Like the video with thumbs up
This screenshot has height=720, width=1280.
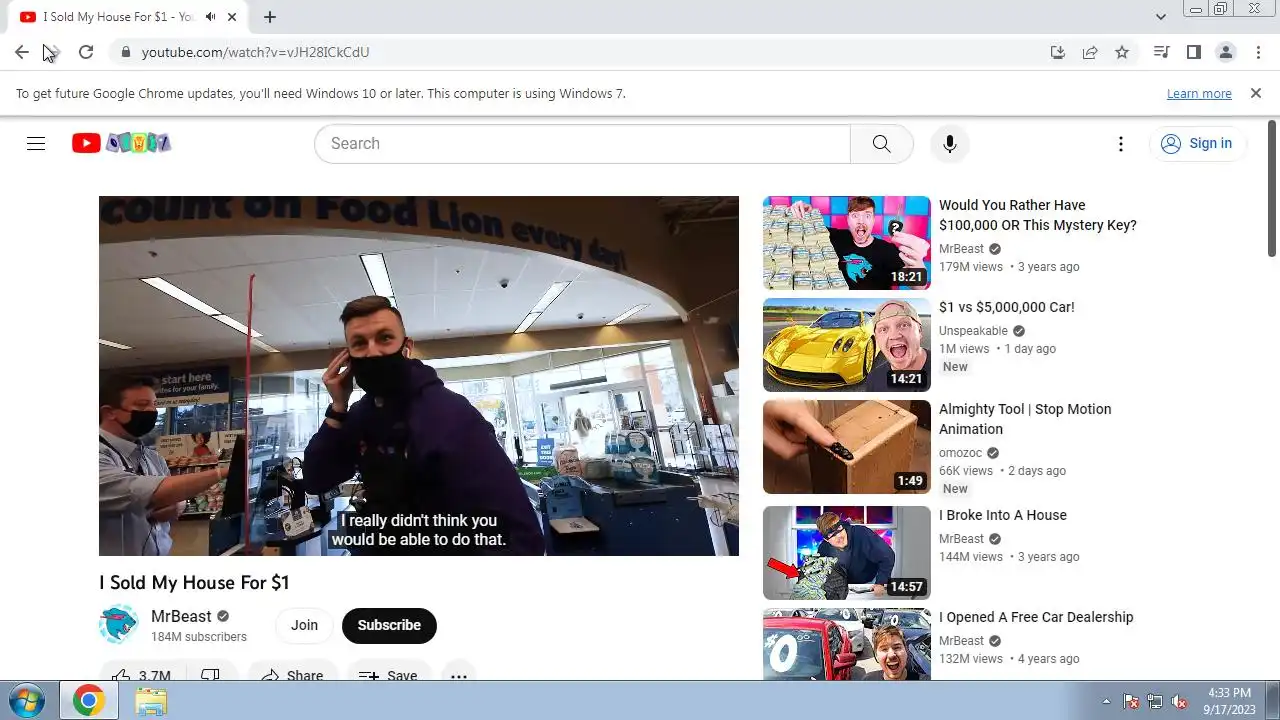141,676
